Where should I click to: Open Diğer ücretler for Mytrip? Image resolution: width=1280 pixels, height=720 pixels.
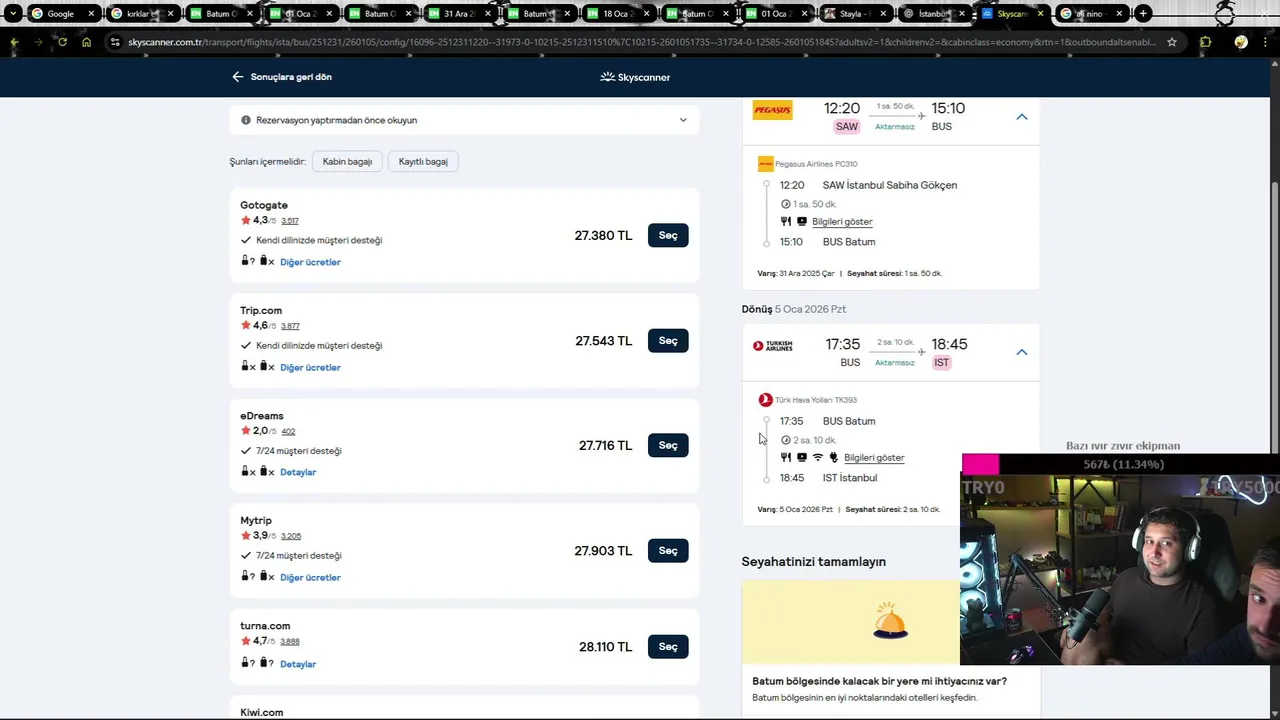310,577
